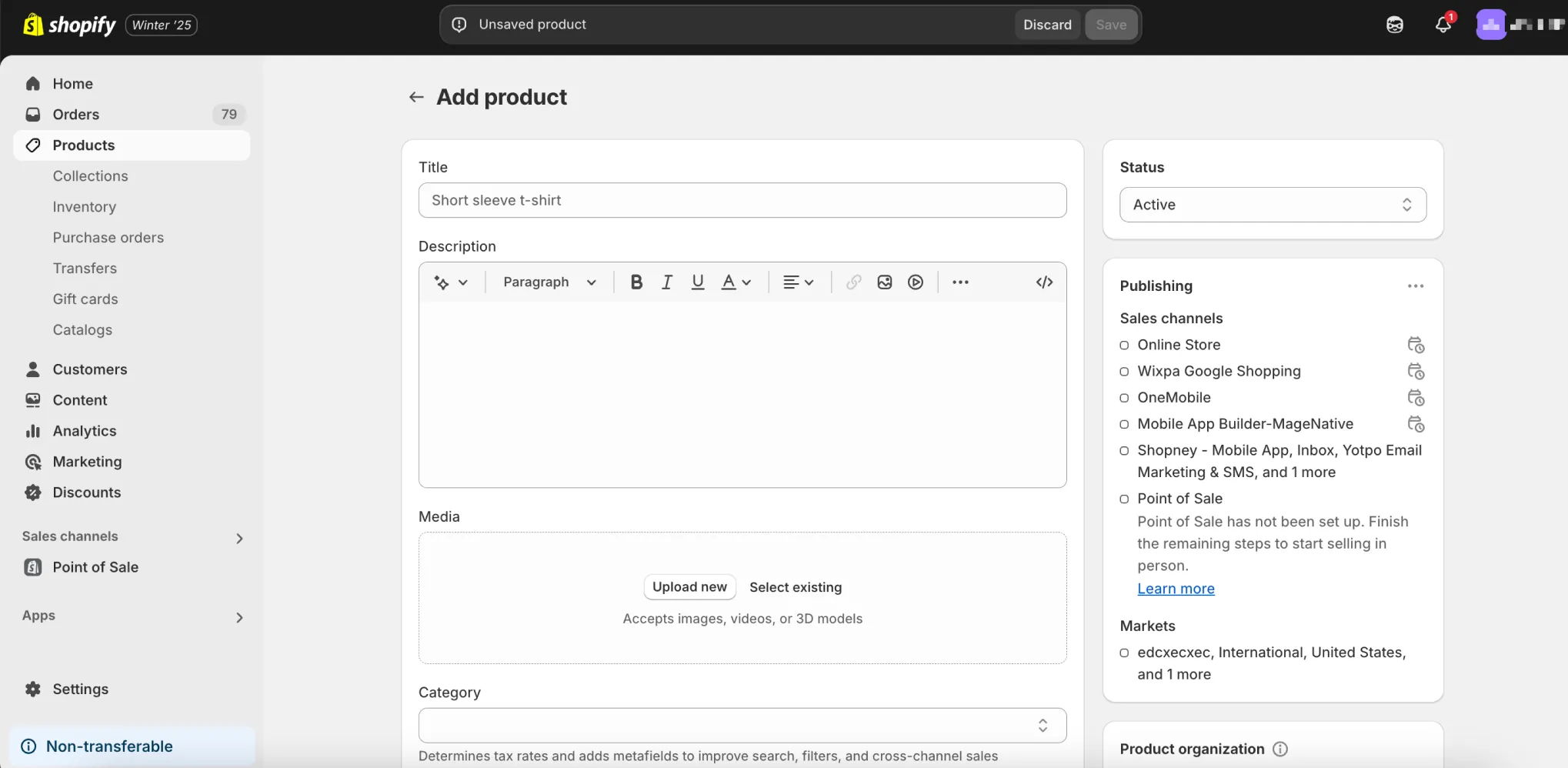The width and height of the screenshot is (1568, 768).
Task: Open the Sidekick assistant icon
Action: click(x=1394, y=25)
